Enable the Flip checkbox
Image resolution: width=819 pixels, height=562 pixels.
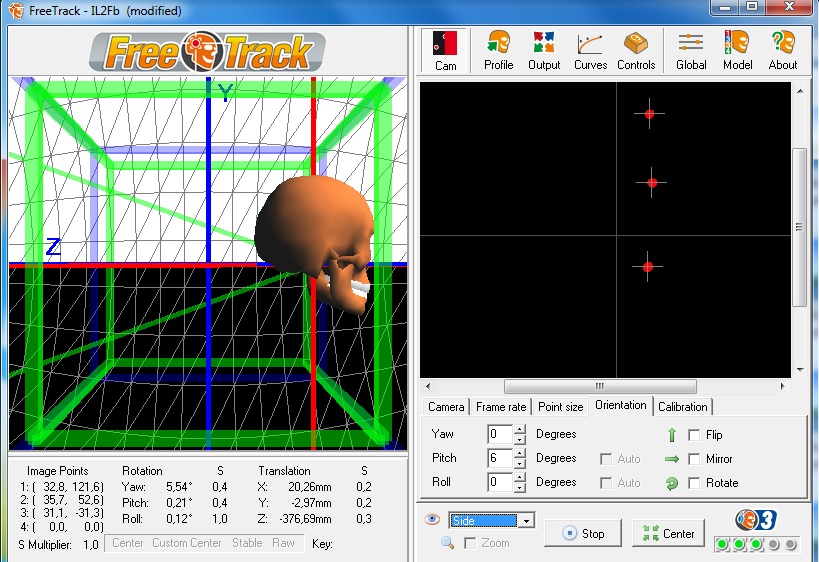click(694, 435)
